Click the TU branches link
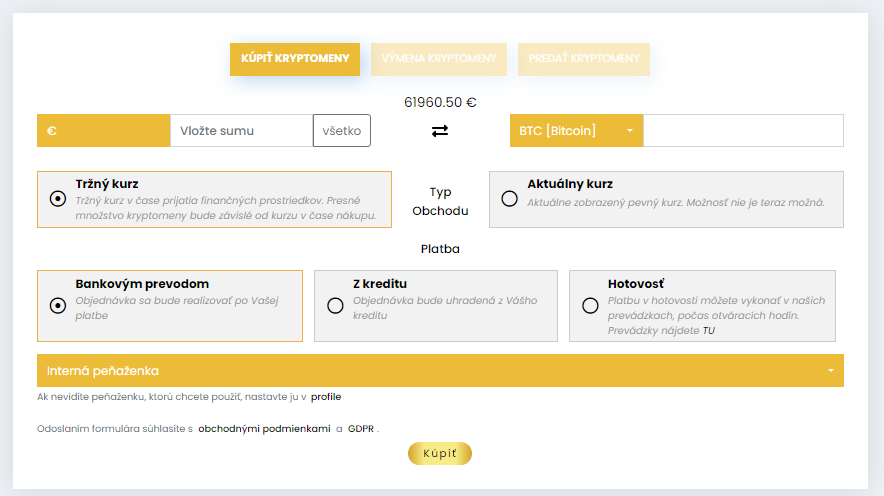Image resolution: width=884 pixels, height=496 pixels. pyautogui.click(x=708, y=330)
